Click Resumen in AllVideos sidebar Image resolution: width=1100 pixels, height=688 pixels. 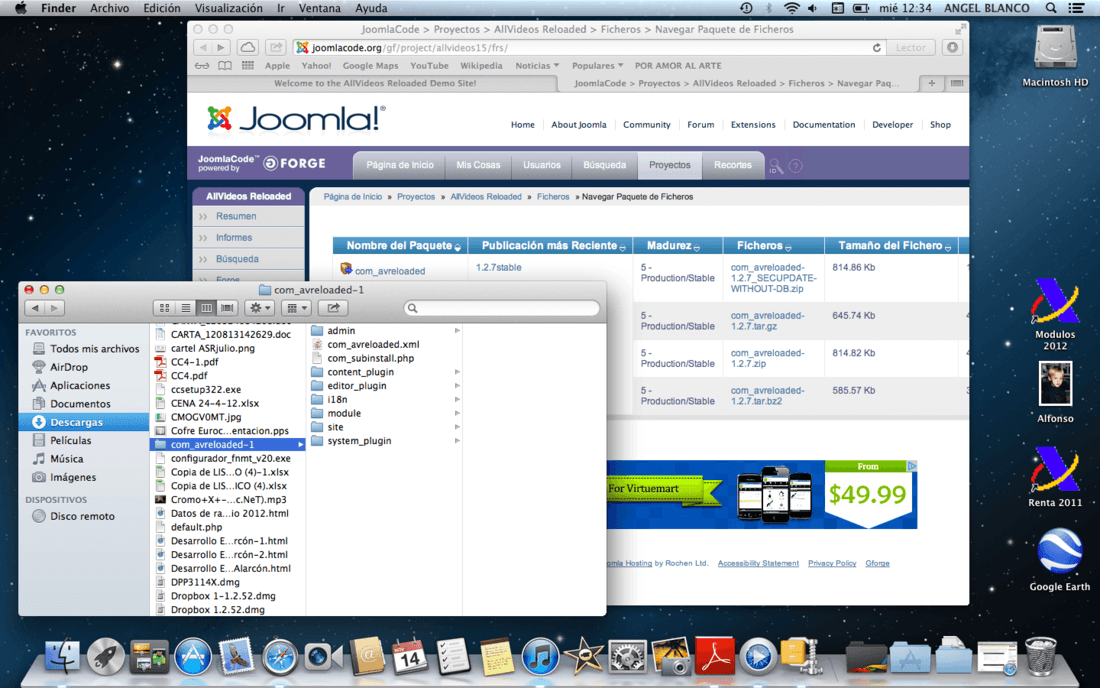click(x=236, y=216)
